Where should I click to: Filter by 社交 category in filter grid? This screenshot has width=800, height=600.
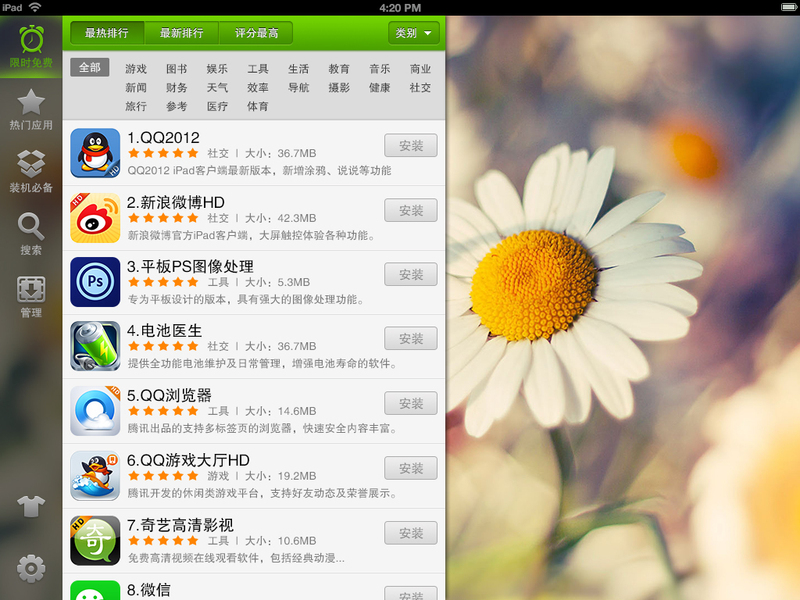420,88
